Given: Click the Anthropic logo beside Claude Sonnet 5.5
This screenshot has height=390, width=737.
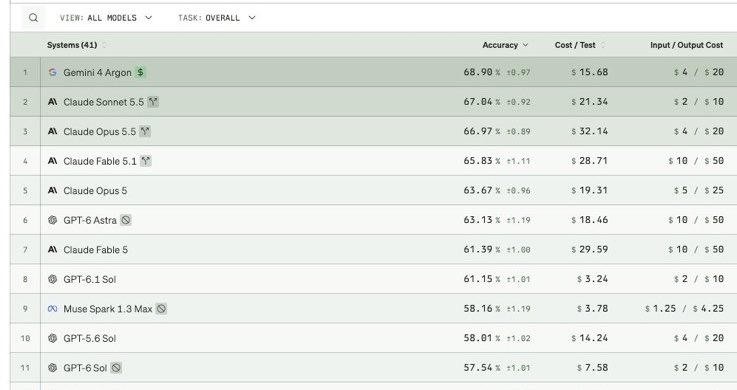Looking at the screenshot, I should [53, 102].
